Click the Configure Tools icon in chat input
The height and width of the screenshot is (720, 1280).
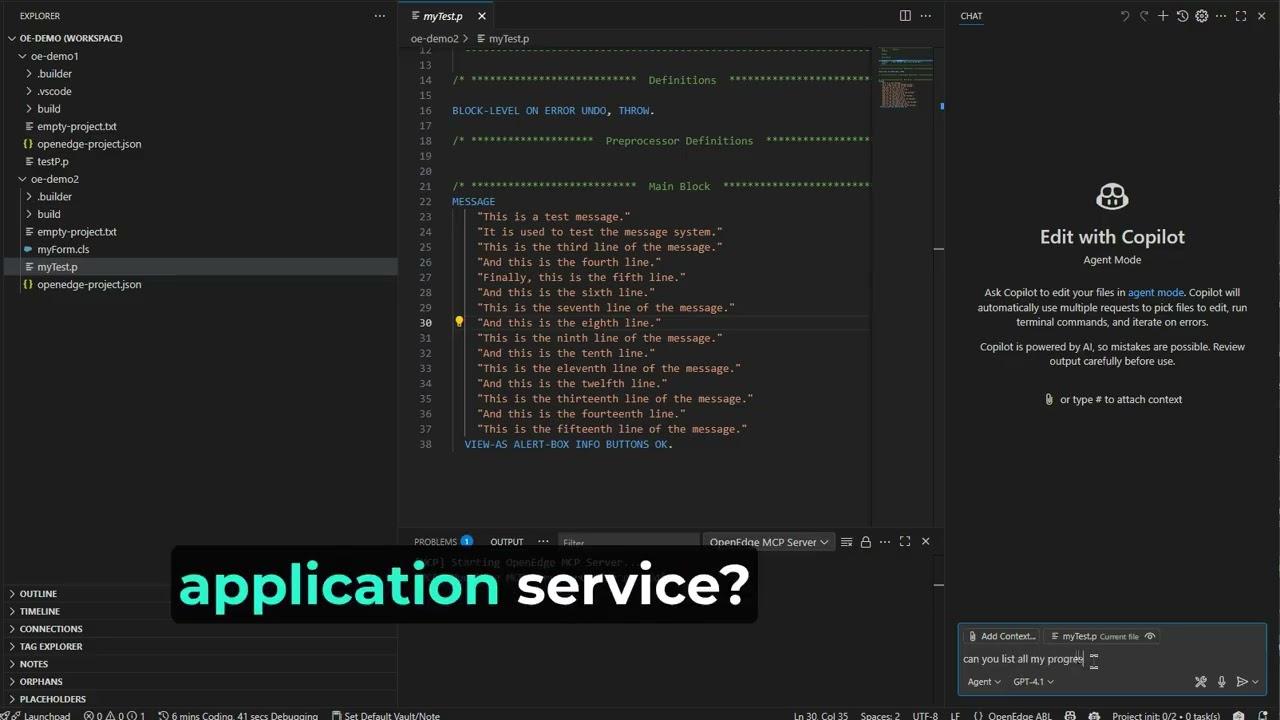(1201, 682)
